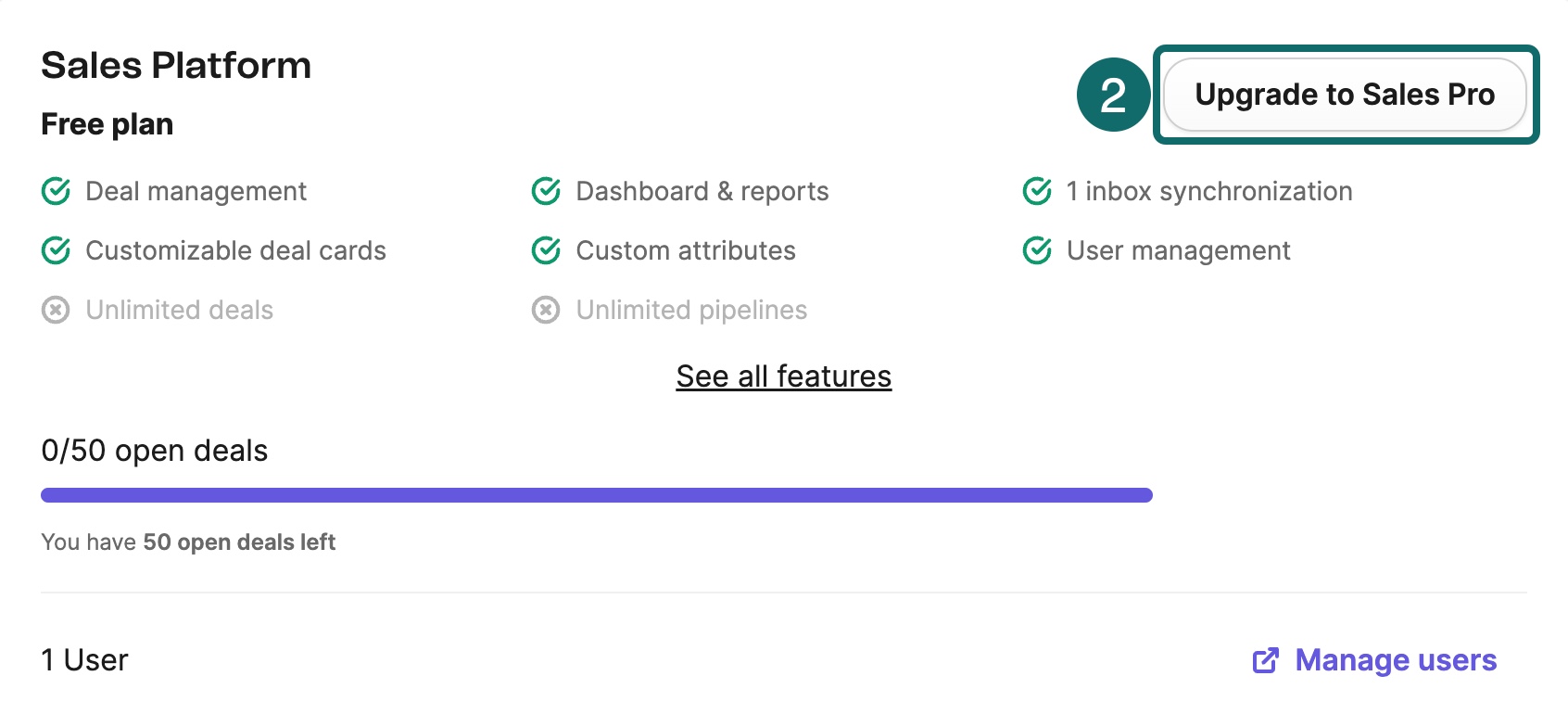The image size is (1568, 727).
Task: Click the external link icon beside Manage users
Action: click(x=1266, y=660)
